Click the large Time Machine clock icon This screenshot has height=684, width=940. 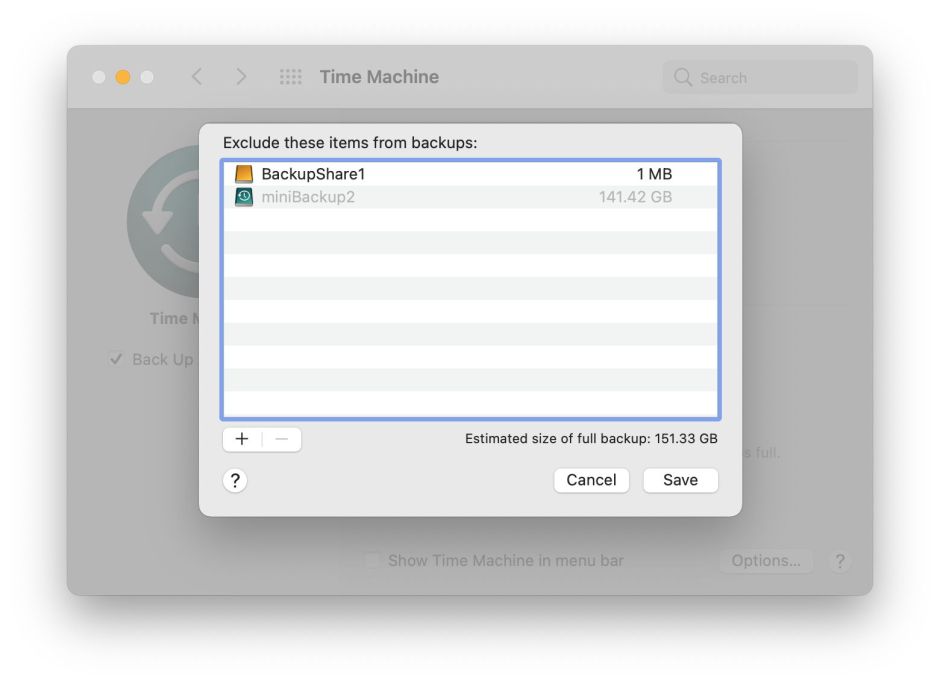(165, 222)
